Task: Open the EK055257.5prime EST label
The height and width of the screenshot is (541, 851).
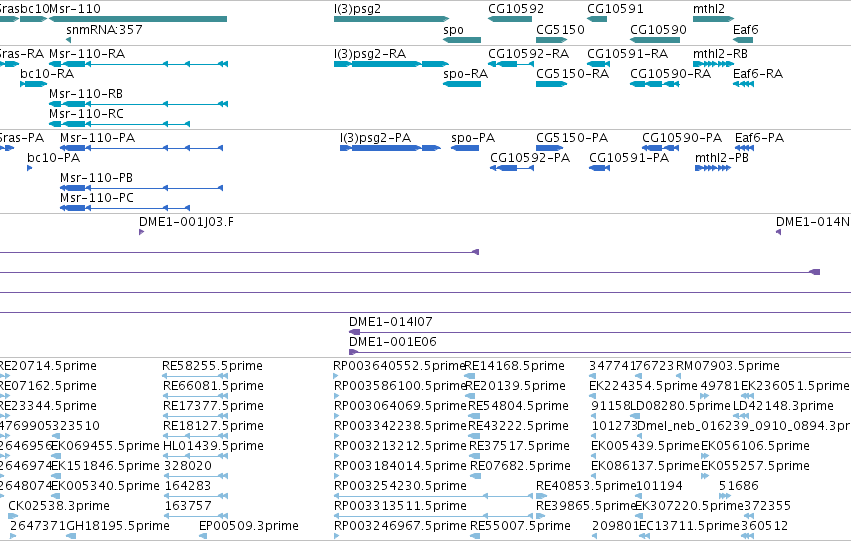Action: (755, 466)
